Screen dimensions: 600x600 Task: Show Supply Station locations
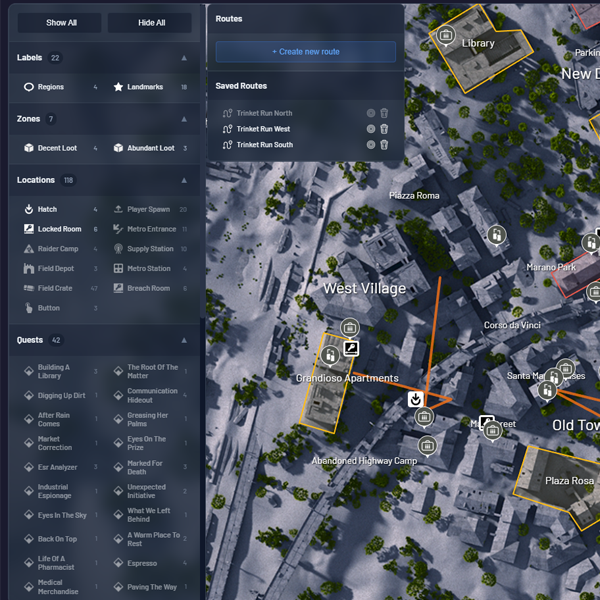coord(150,249)
